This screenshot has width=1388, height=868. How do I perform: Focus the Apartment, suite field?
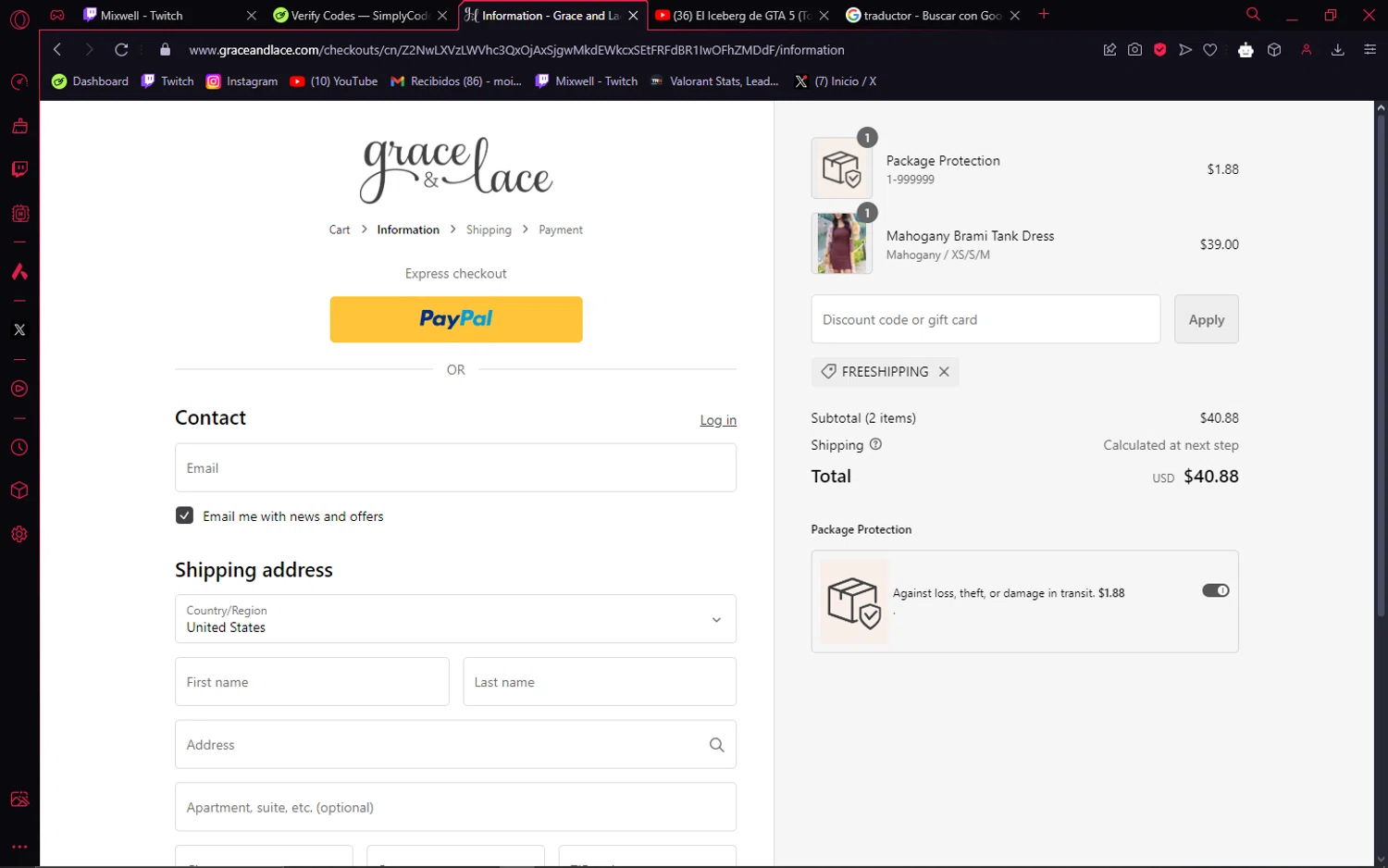click(x=455, y=807)
